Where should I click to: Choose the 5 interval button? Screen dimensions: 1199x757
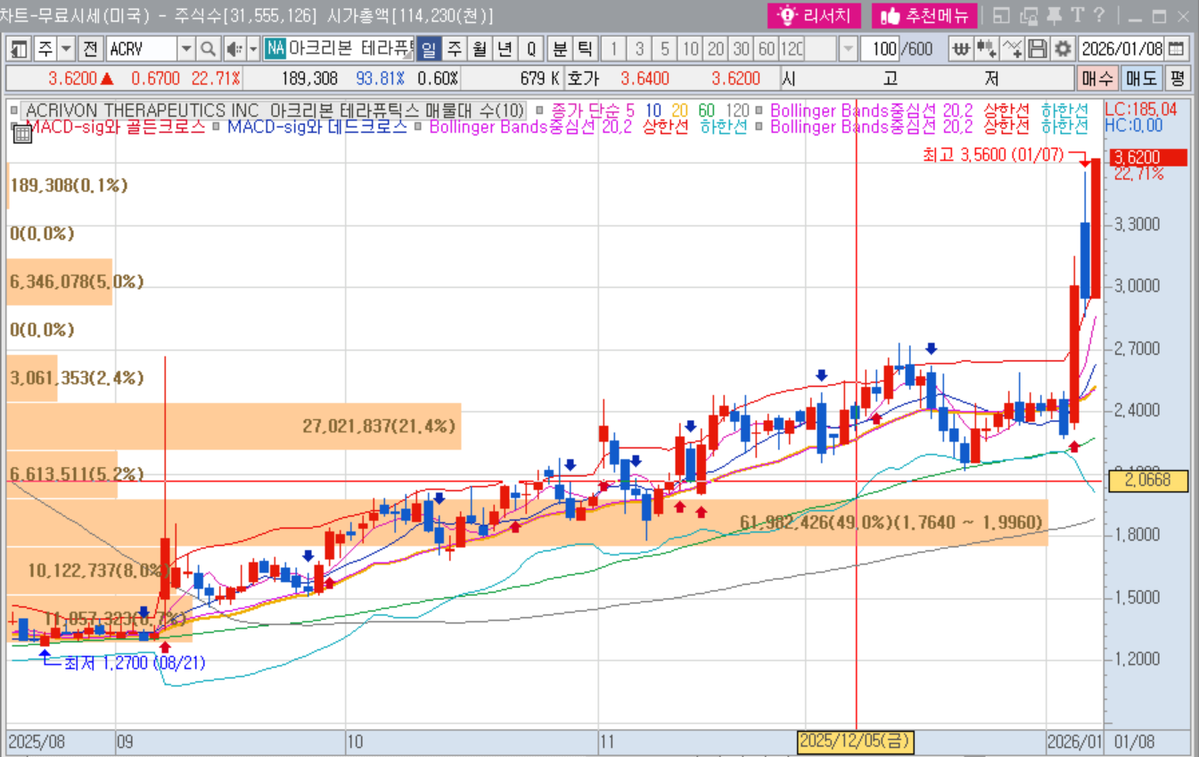click(664, 50)
